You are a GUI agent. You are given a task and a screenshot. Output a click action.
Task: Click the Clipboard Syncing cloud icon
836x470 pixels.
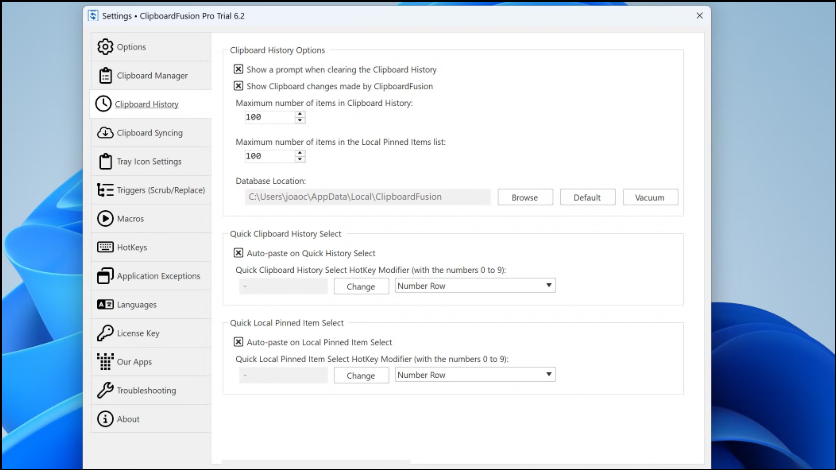pos(105,133)
